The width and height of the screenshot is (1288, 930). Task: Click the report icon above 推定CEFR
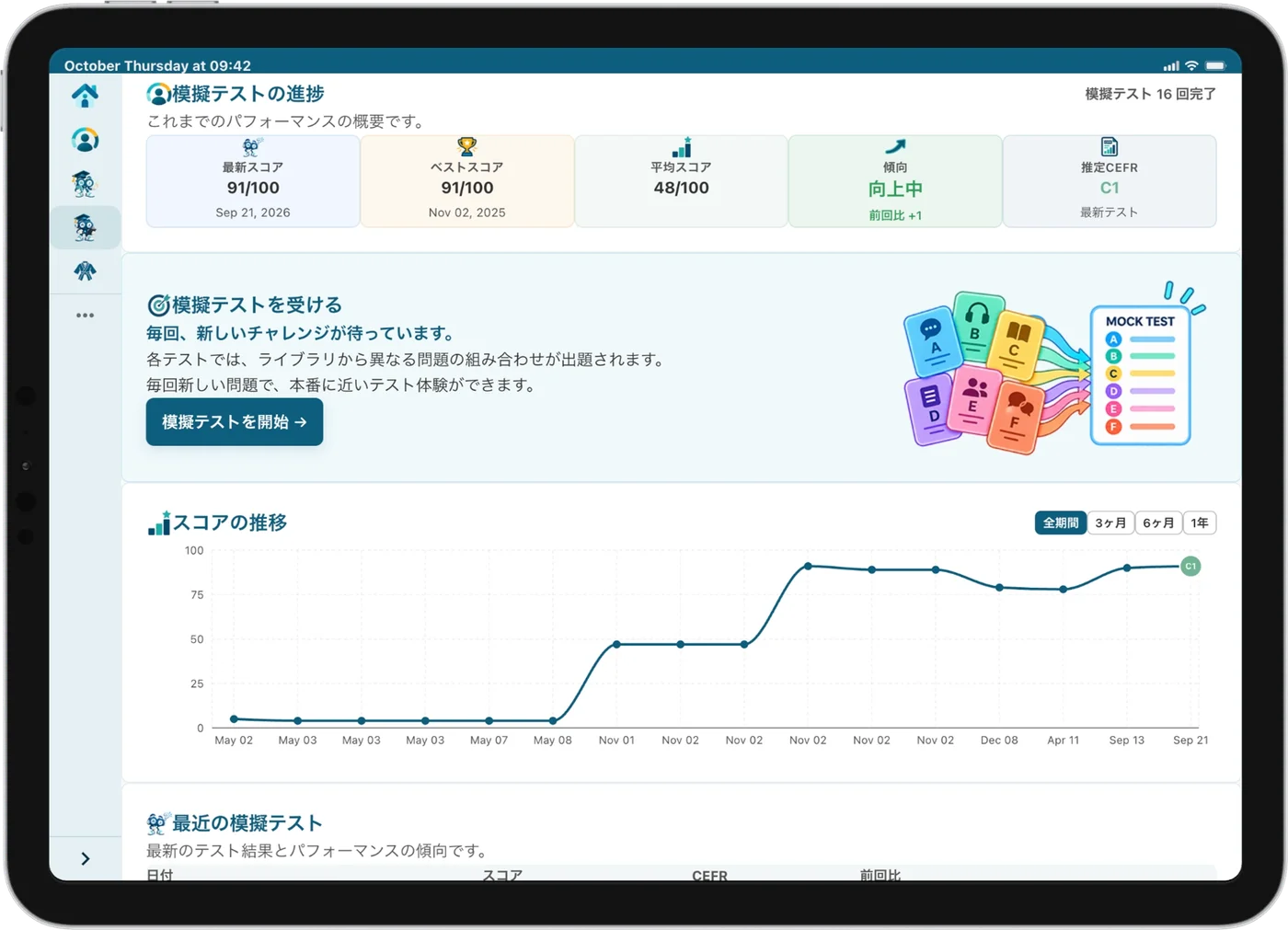pyautogui.click(x=1110, y=147)
